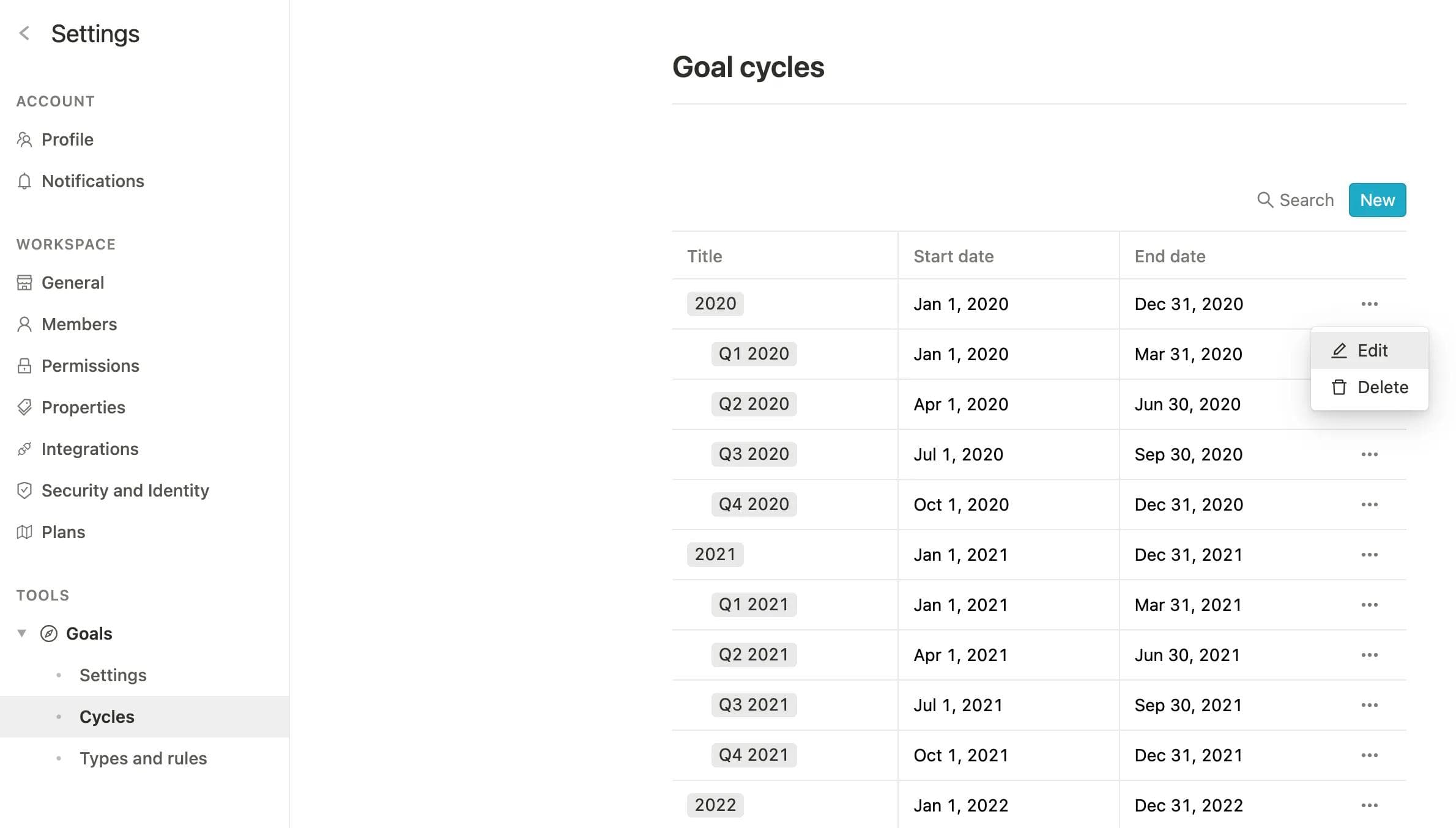The width and height of the screenshot is (1456, 828).
Task: Go back using the Settings arrow
Action: [24, 33]
